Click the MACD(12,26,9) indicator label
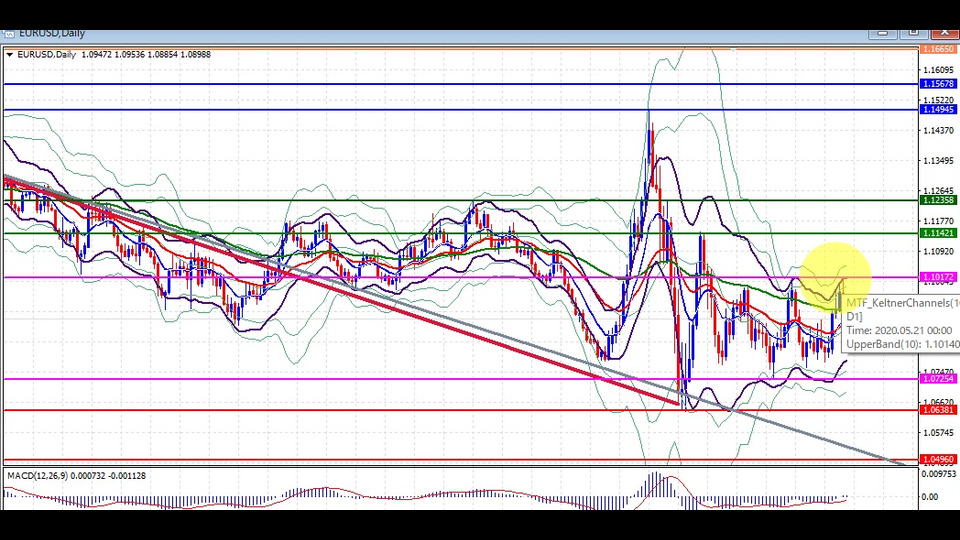Viewport: 960px width, 540px height. pyautogui.click(x=77, y=476)
